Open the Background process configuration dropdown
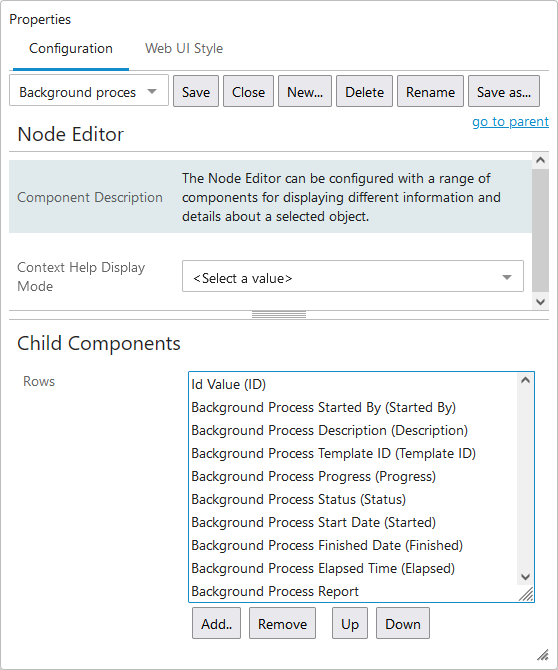 point(89,91)
